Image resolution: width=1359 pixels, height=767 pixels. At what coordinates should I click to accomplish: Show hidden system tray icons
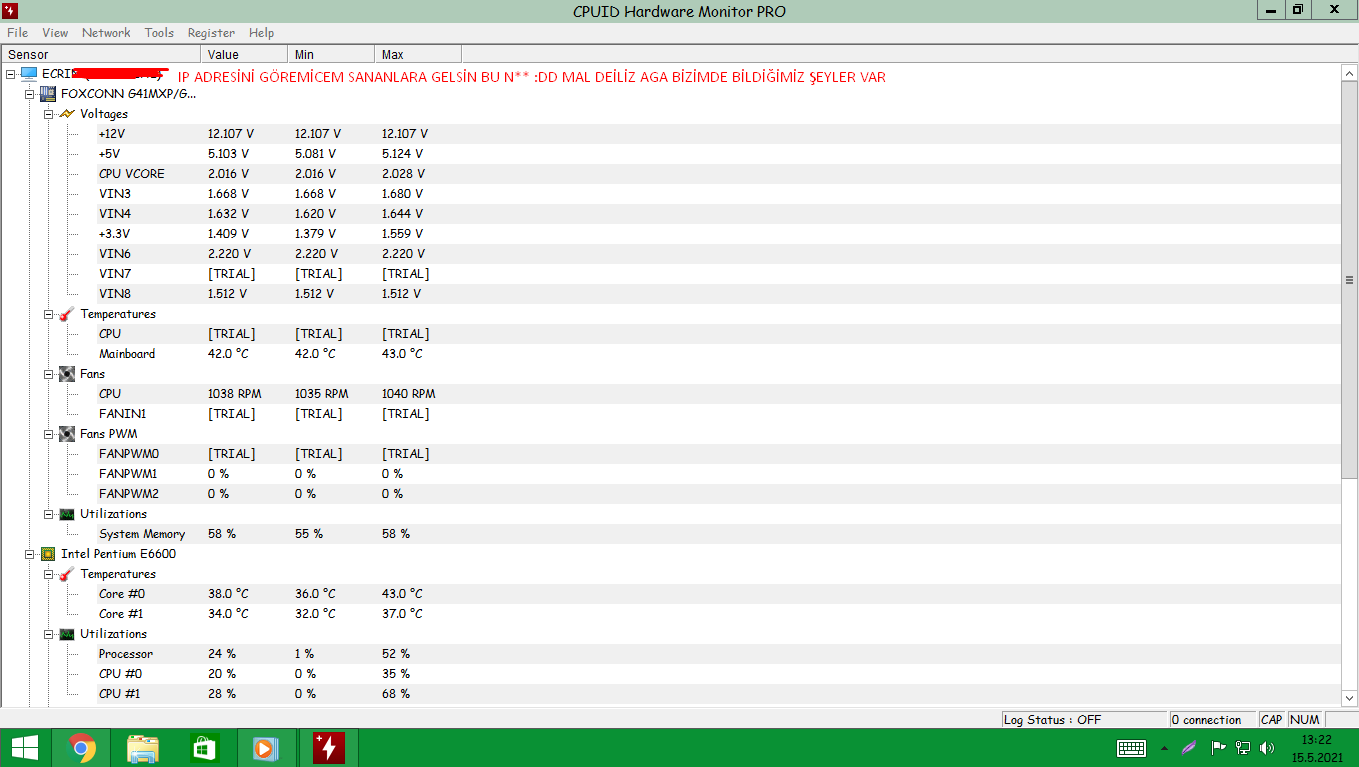1163,748
